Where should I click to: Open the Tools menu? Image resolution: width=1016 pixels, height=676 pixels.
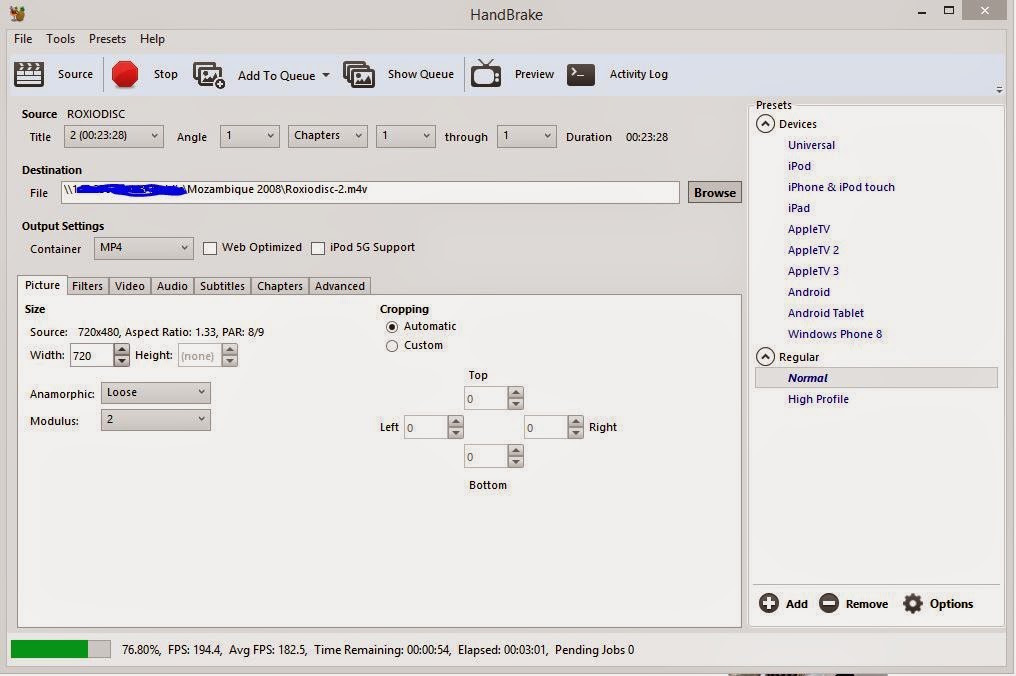[x=60, y=39]
